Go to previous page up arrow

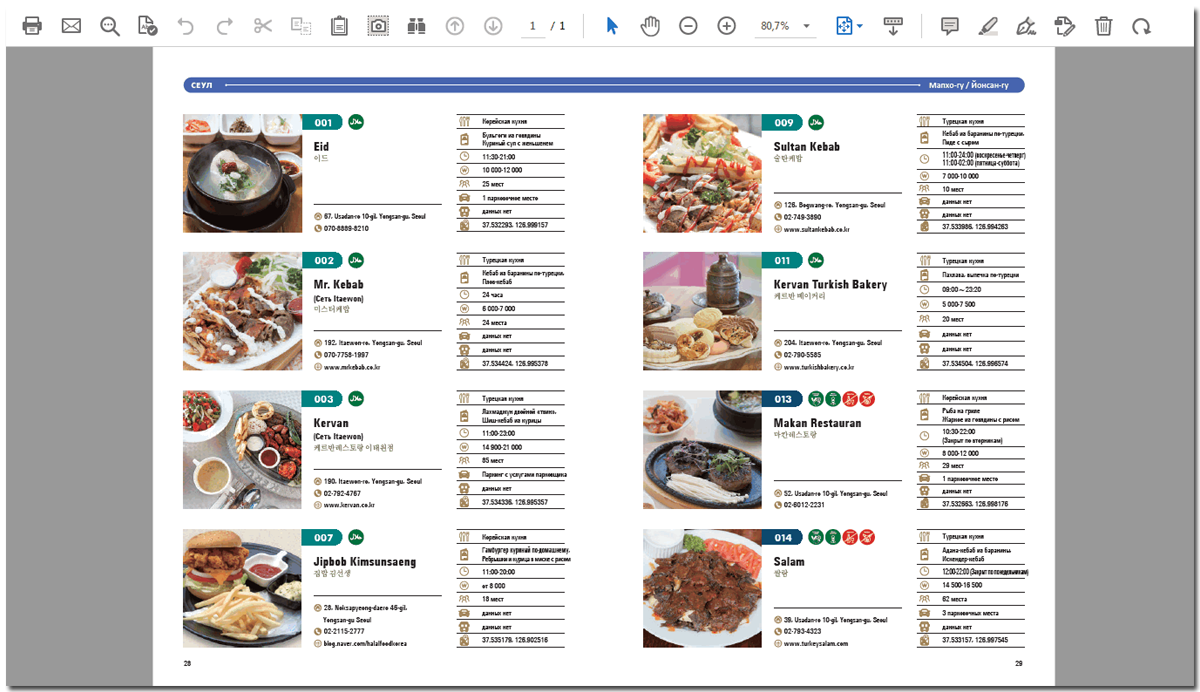[455, 26]
